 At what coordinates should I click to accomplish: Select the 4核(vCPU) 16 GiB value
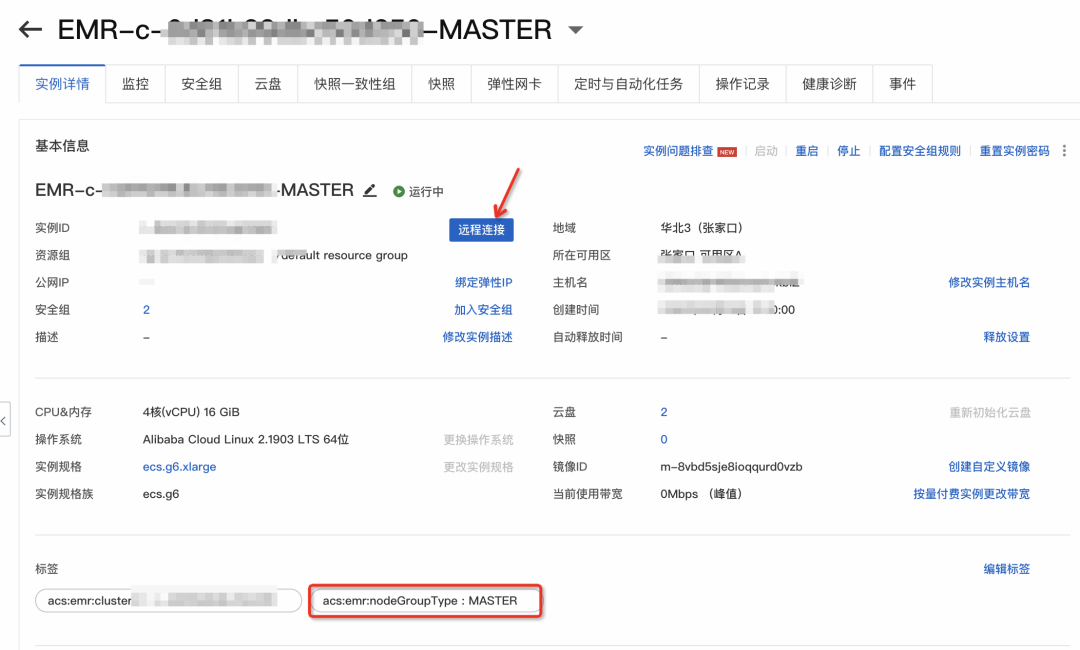[191, 412]
